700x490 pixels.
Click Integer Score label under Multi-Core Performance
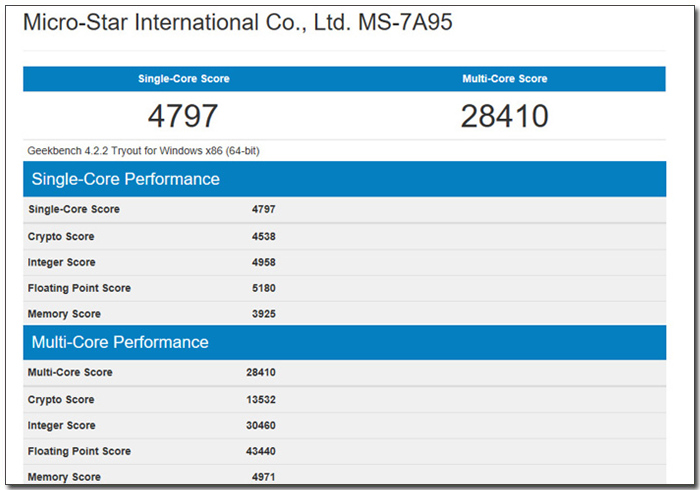point(61,426)
